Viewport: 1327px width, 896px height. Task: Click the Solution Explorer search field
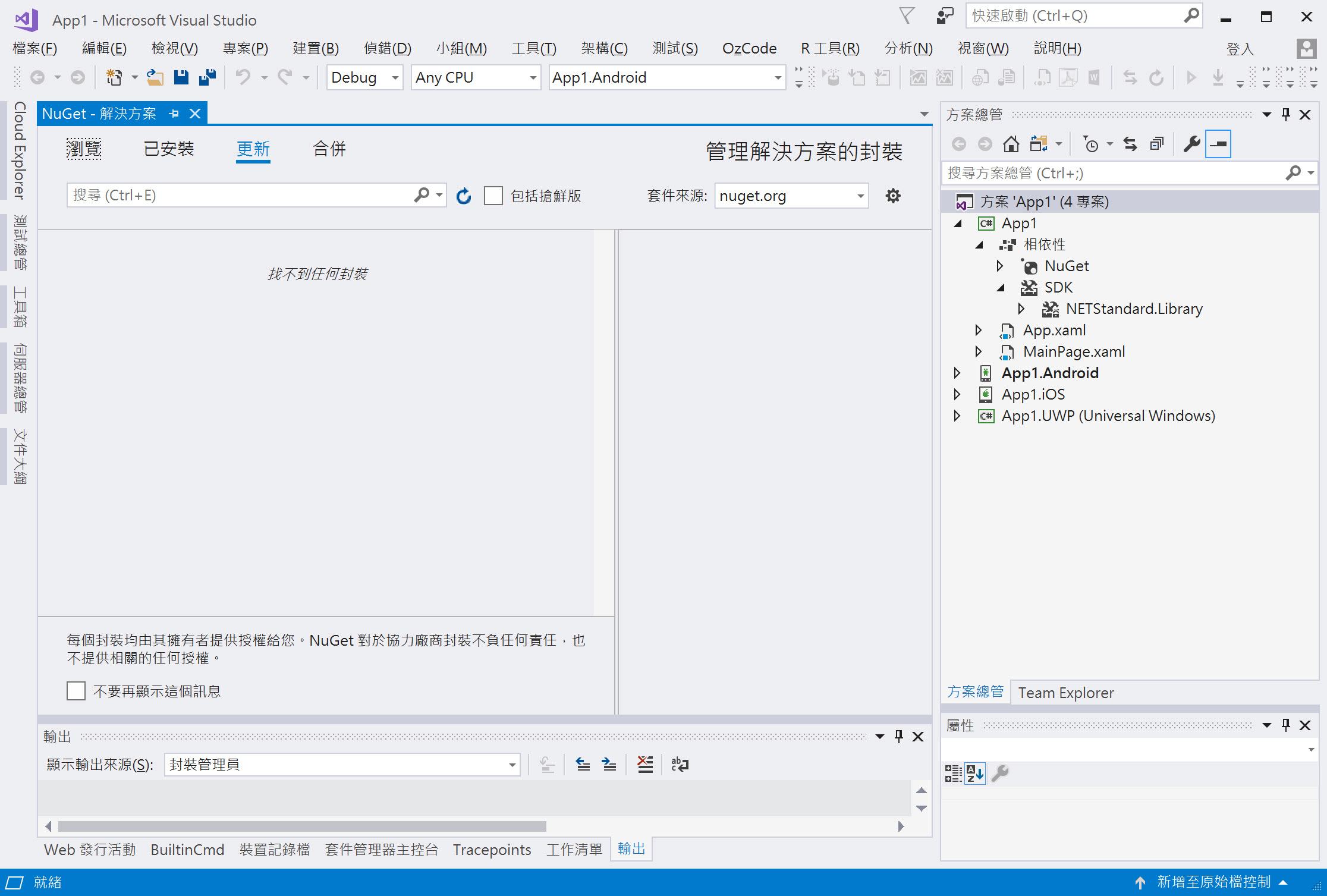tap(1113, 173)
